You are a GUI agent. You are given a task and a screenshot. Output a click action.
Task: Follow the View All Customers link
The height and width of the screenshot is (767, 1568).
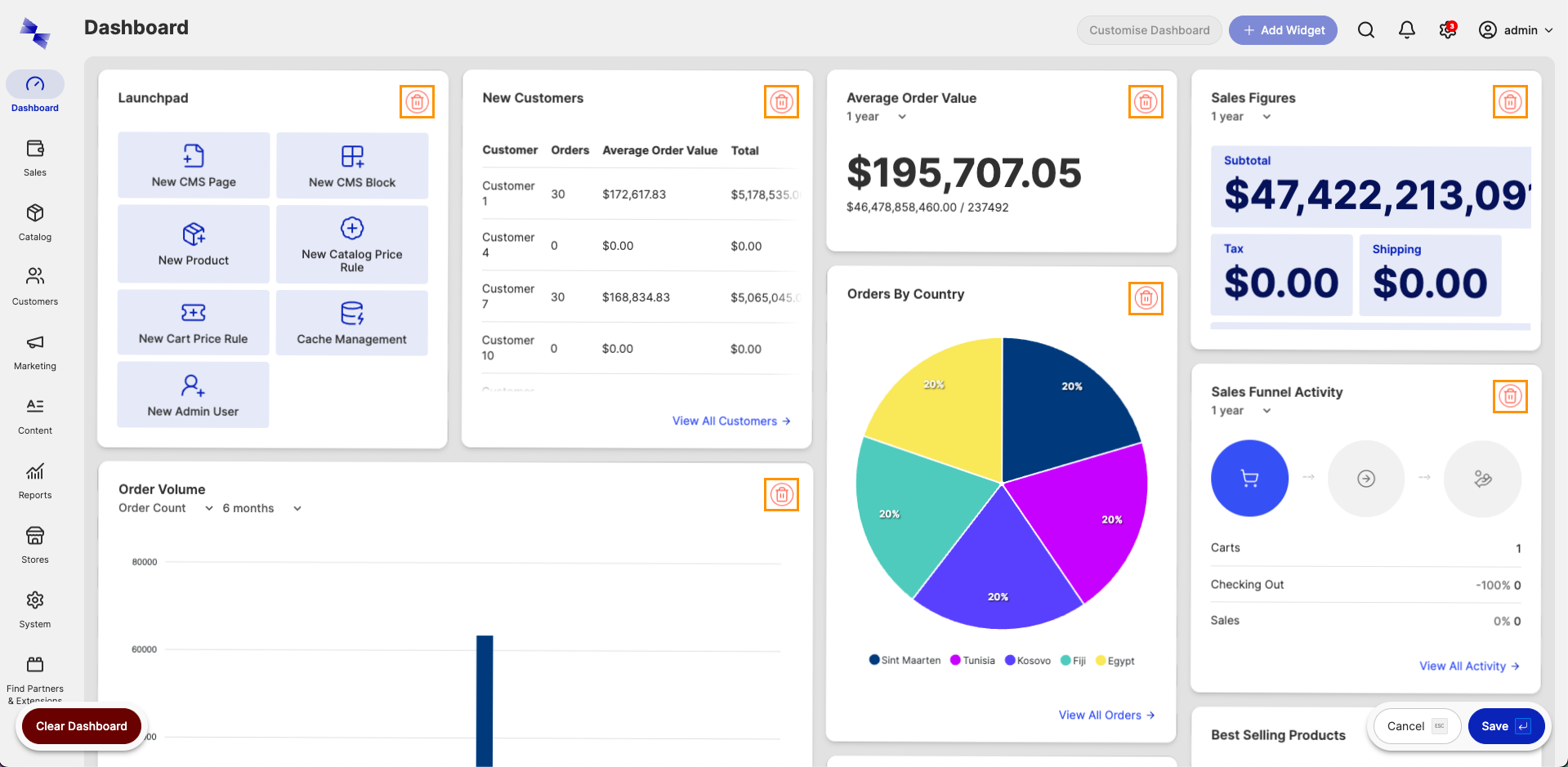coord(730,421)
